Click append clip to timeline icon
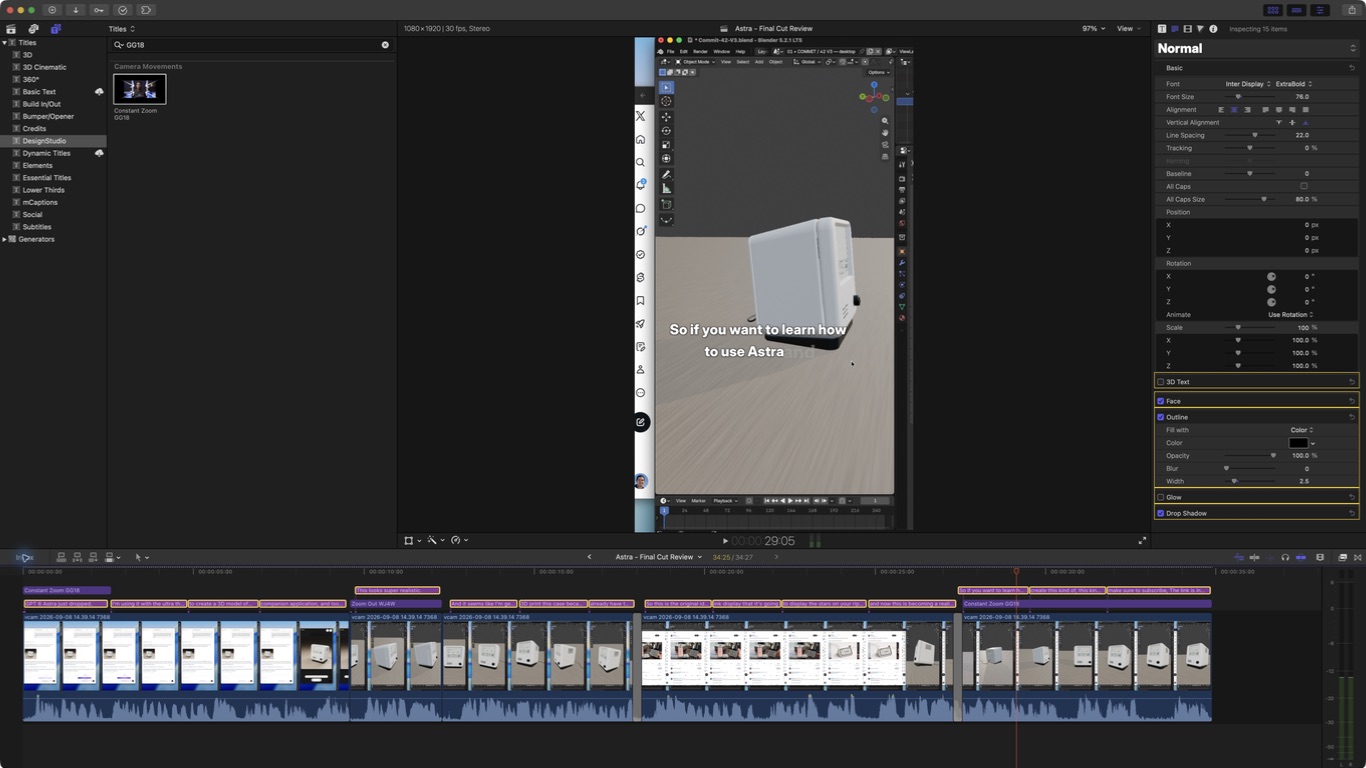Viewport: 1366px width, 768px height. pos(93,557)
